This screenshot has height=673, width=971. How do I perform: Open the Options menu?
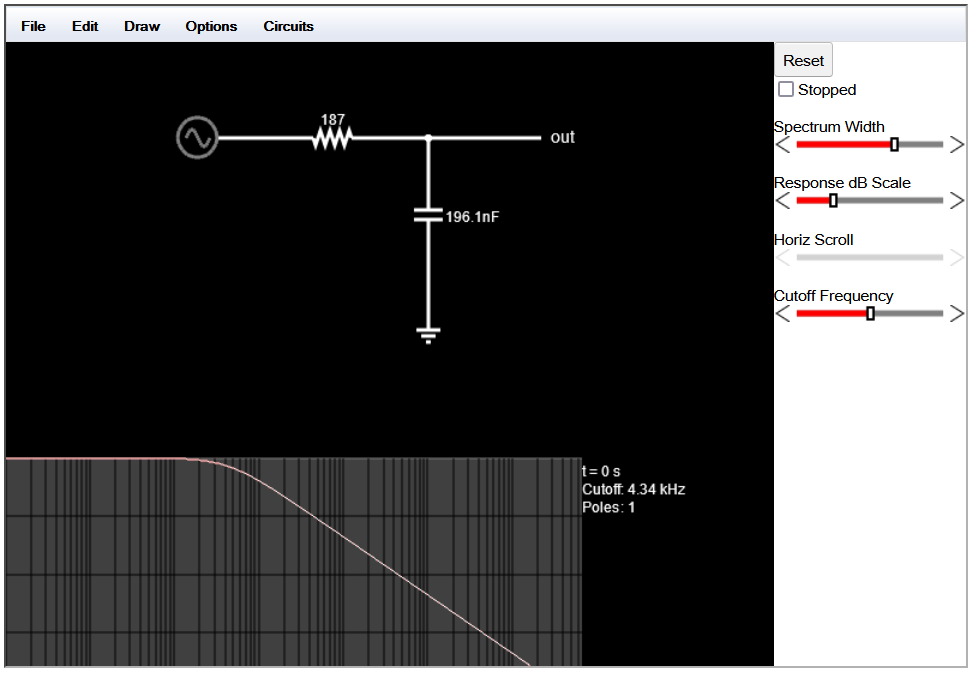pyautogui.click(x=211, y=26)
